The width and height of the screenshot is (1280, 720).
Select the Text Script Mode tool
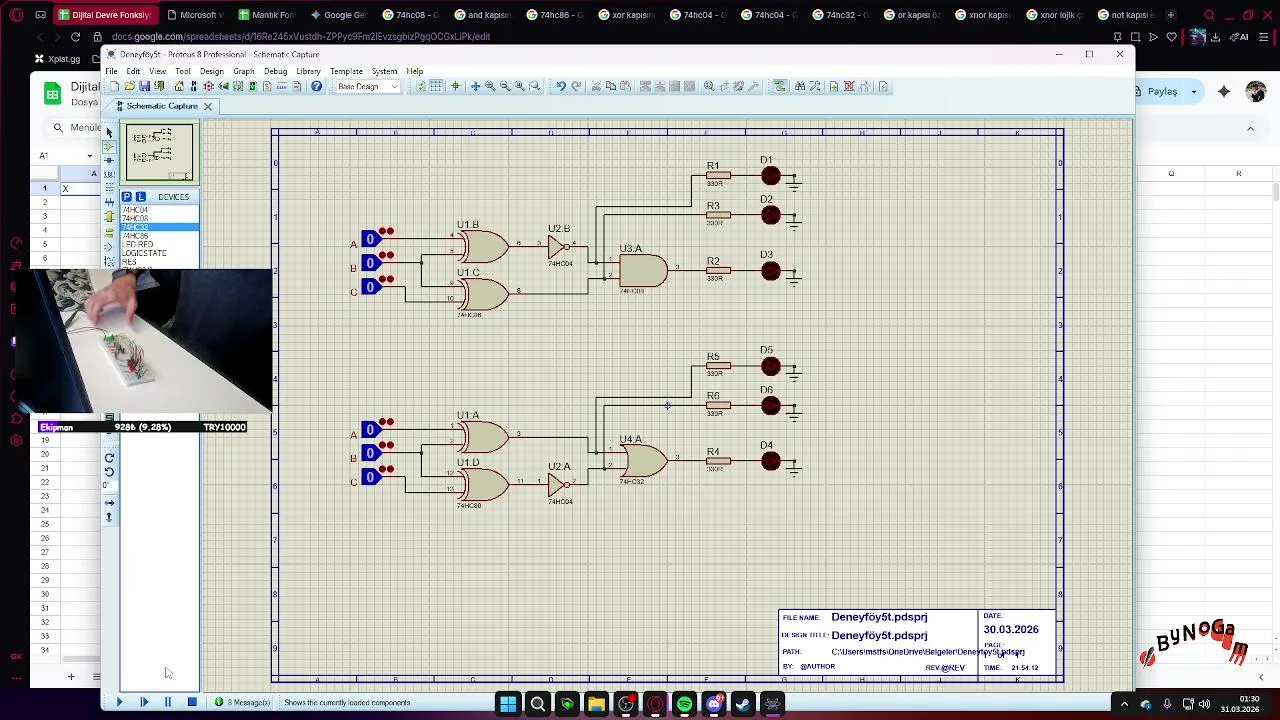[x=109, y=188]
